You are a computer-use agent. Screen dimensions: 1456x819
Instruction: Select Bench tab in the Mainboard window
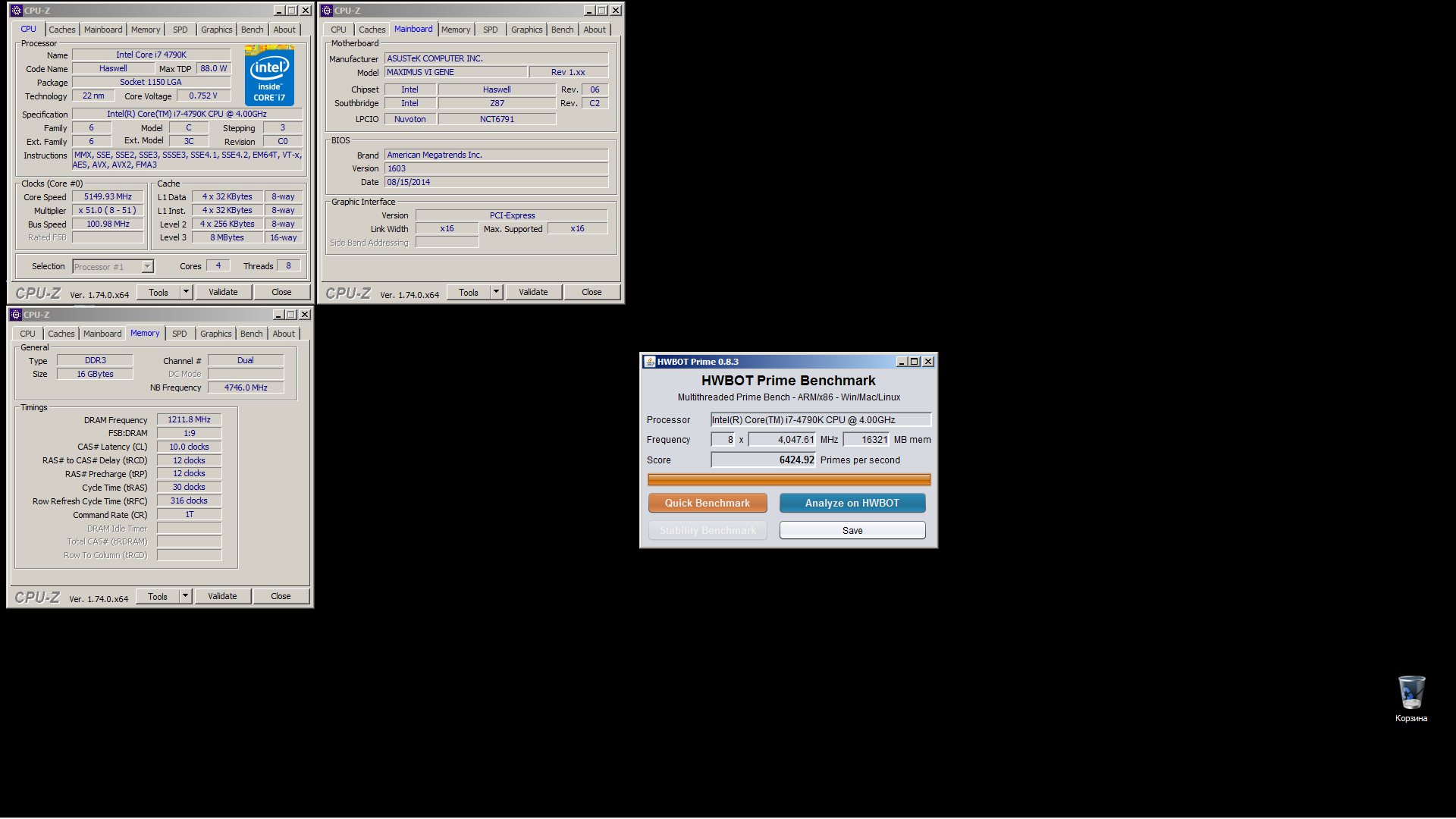[563, 30]
